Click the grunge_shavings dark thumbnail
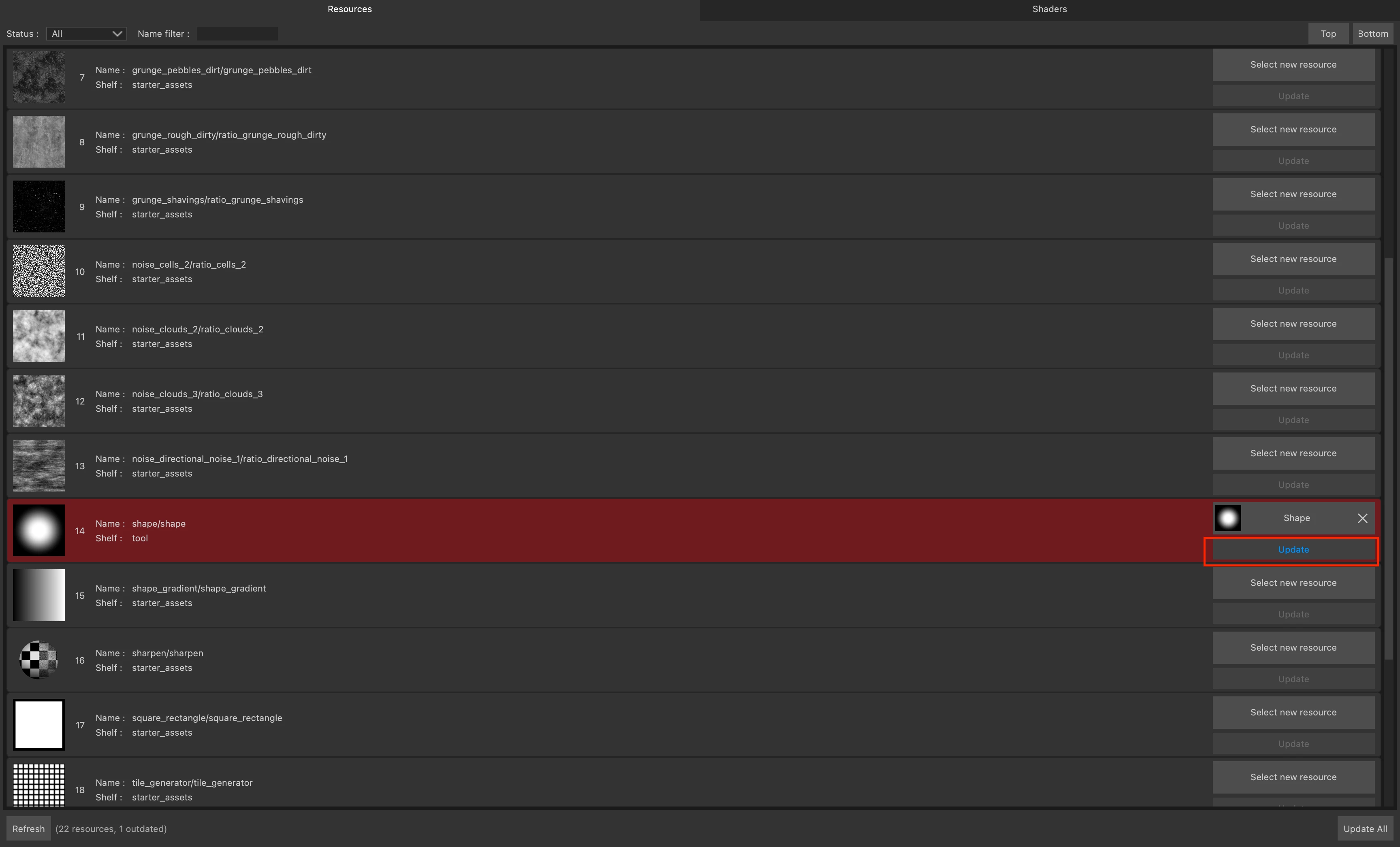 coord(38,206)
